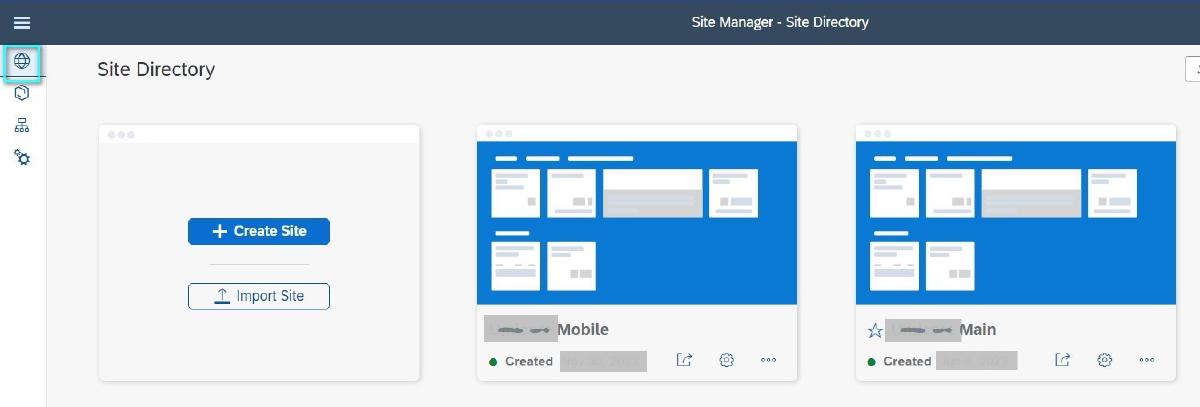
Task: Click the Site Directory page heading
Action: [x=156, y=70]
